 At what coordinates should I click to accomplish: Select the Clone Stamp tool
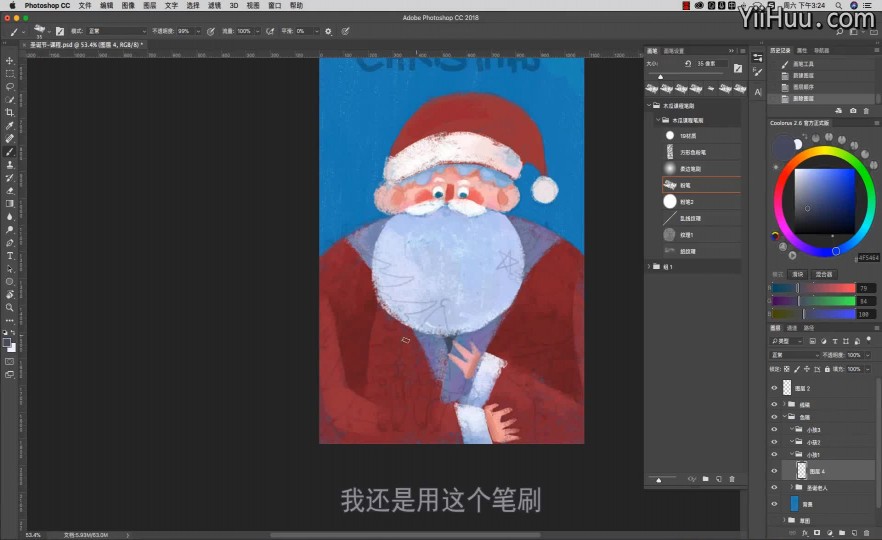click(x=10, y=165)
